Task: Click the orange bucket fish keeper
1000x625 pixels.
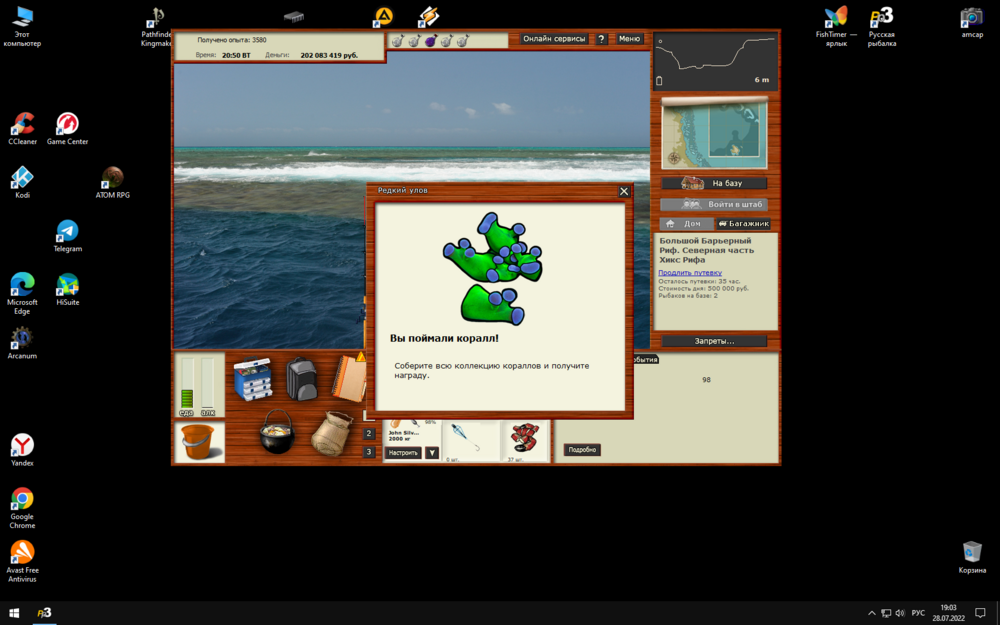Action: pos(199,441)
